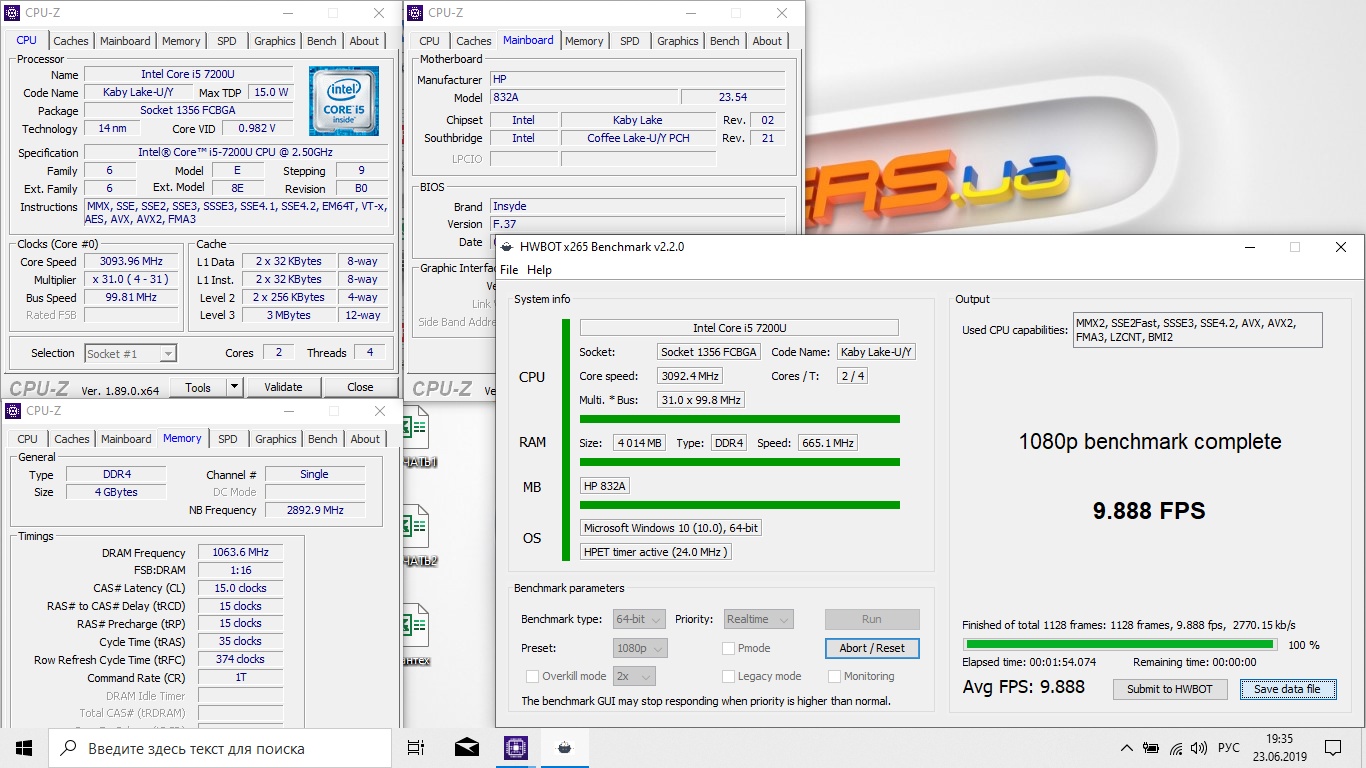
Task: Enable the Legacy mode checkbox
Action: 729,676
